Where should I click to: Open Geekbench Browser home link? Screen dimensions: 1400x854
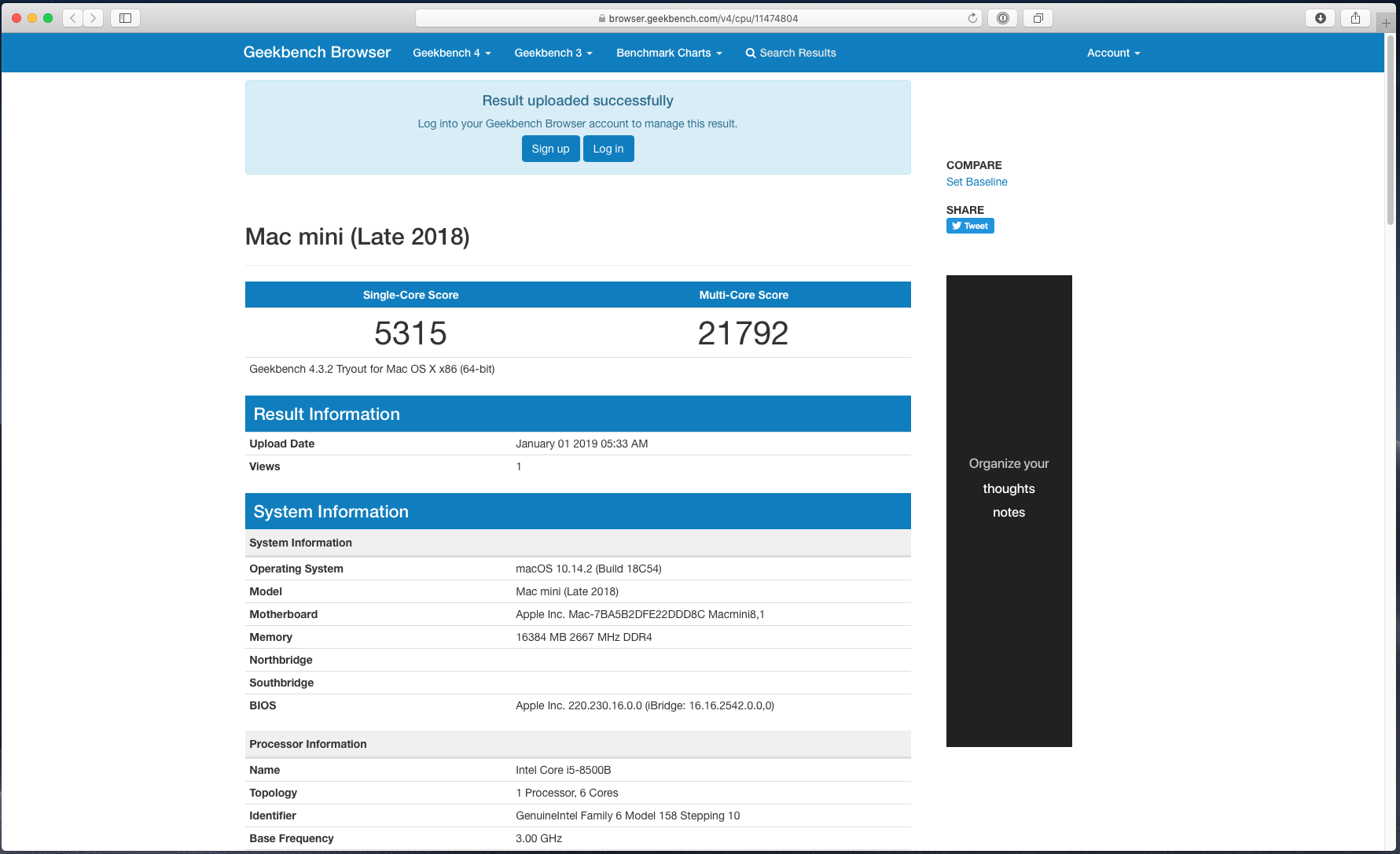click(317, 52)
